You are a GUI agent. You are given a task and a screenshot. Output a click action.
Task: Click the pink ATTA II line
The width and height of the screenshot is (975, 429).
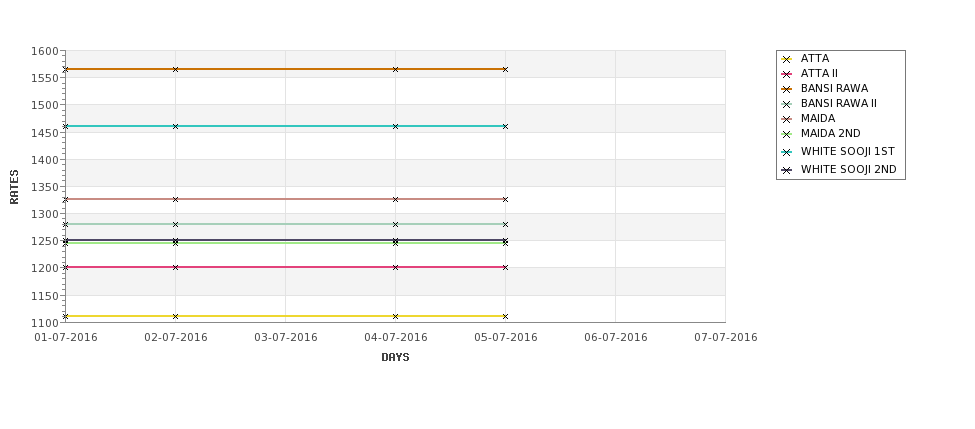285,267
